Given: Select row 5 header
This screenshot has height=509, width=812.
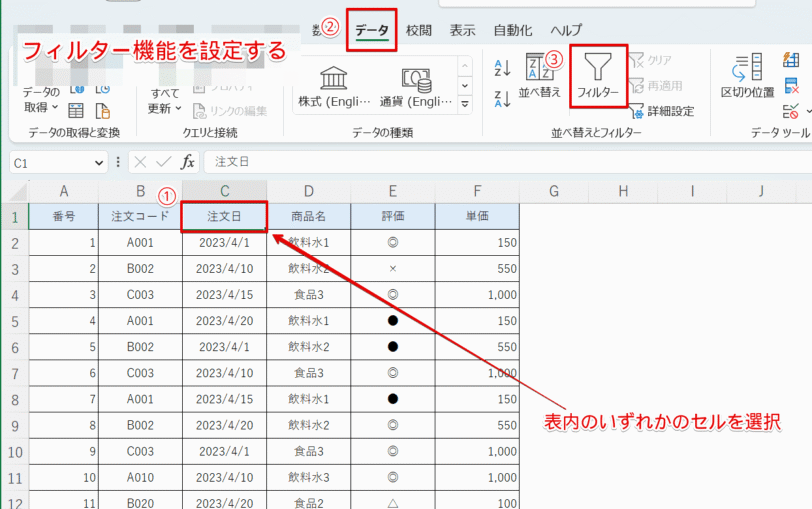Looking at the screenshot, I should (15, 322).
